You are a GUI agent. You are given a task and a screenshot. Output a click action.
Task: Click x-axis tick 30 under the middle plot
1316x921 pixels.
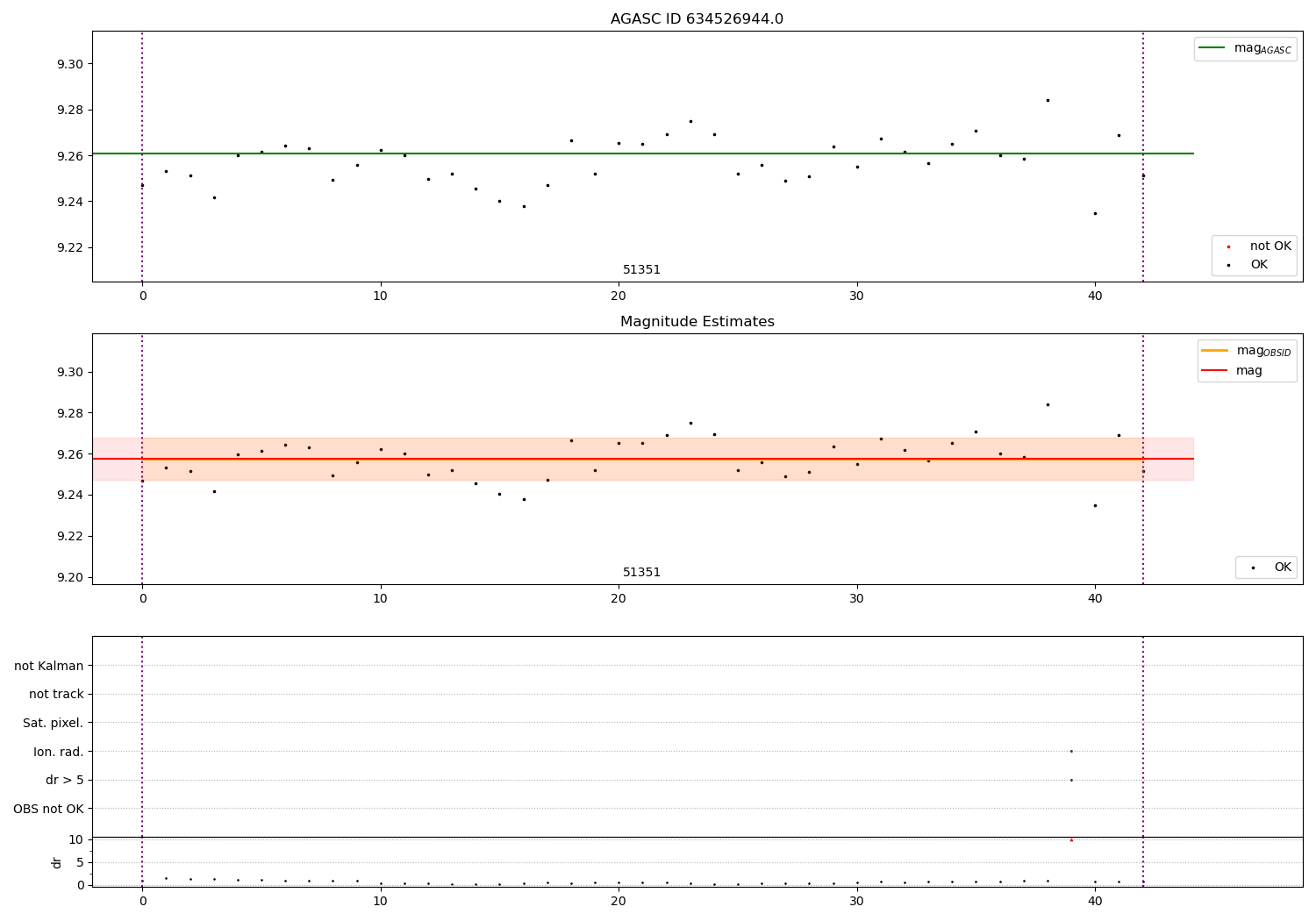point(856,599)
